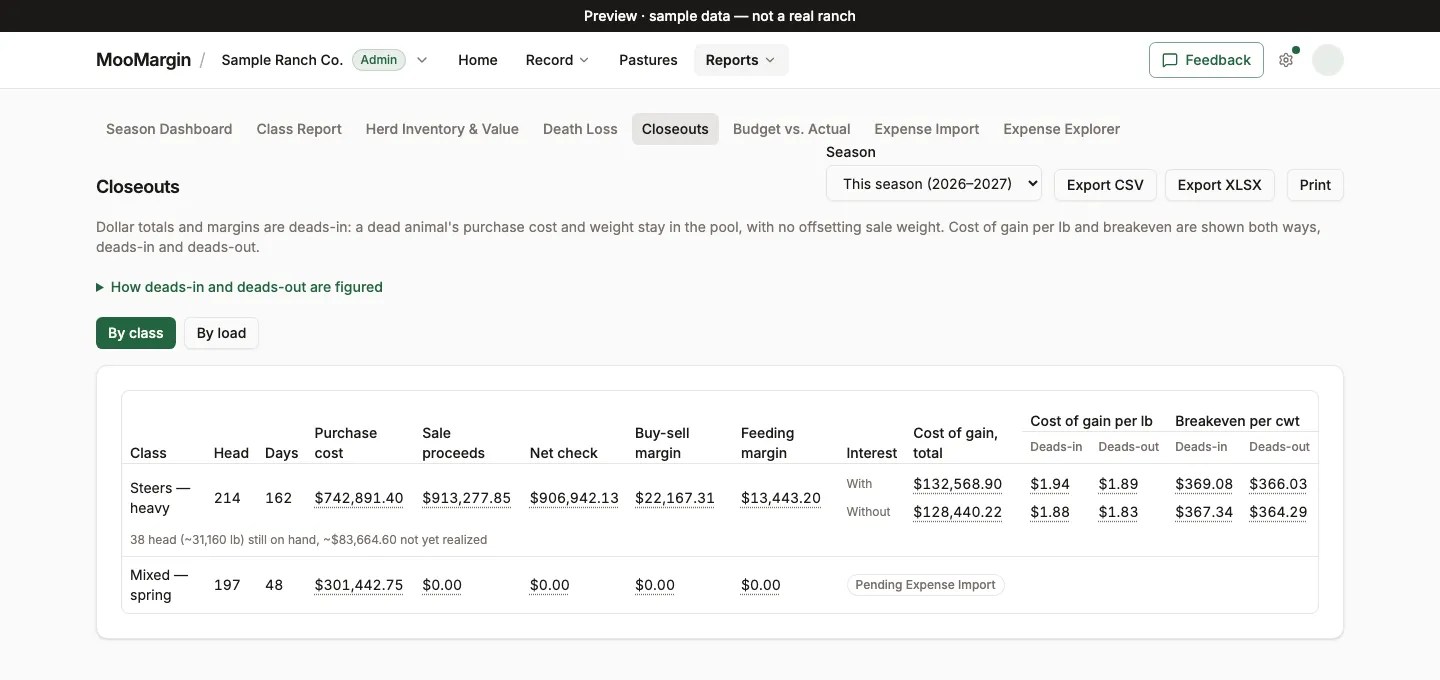Click breakeven deads-in $369.08
The width and height of the screenshot is (1440, 680).
(1204, 484)
